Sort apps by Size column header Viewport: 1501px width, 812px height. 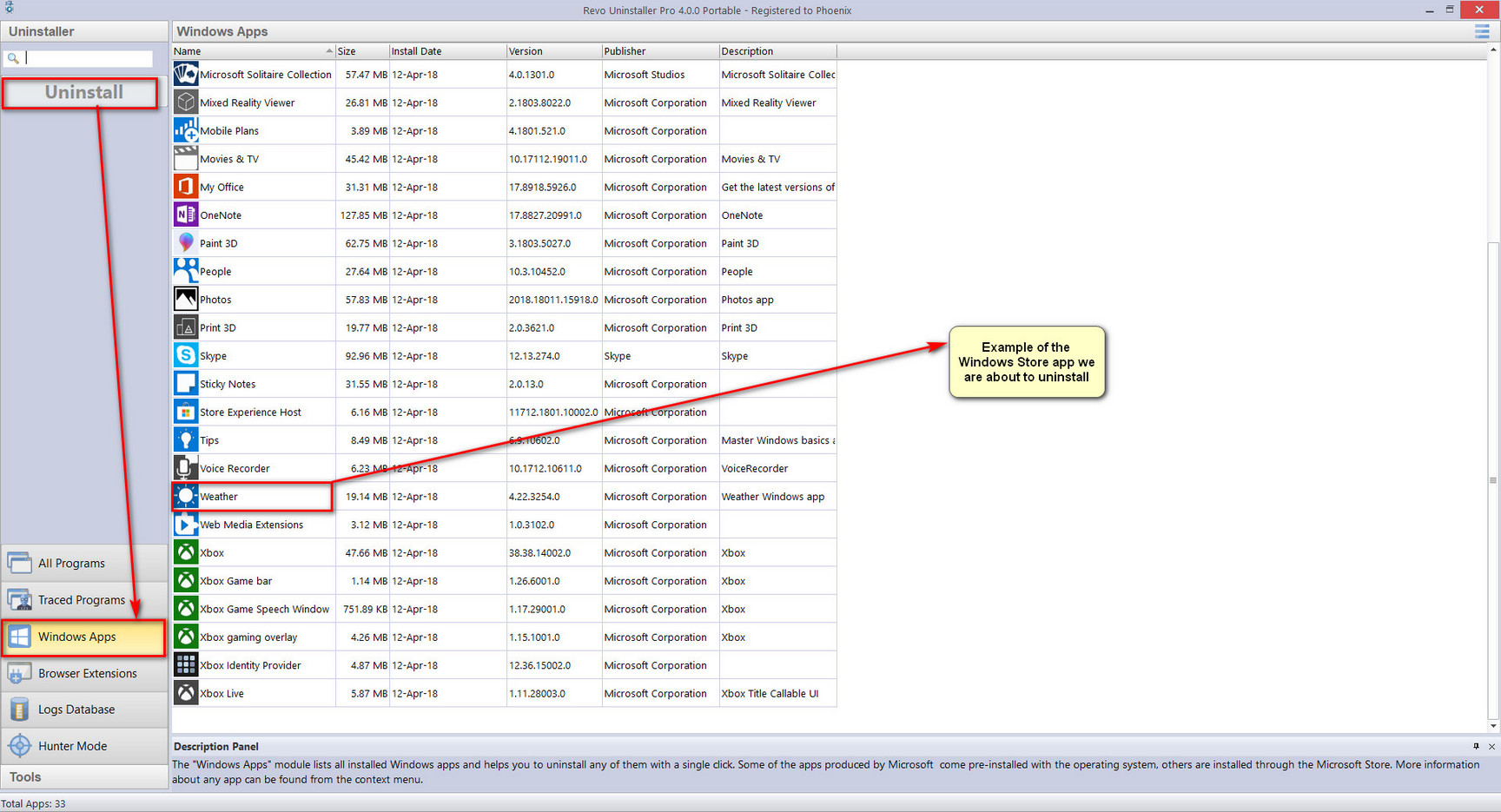click(x=362, y=51)
